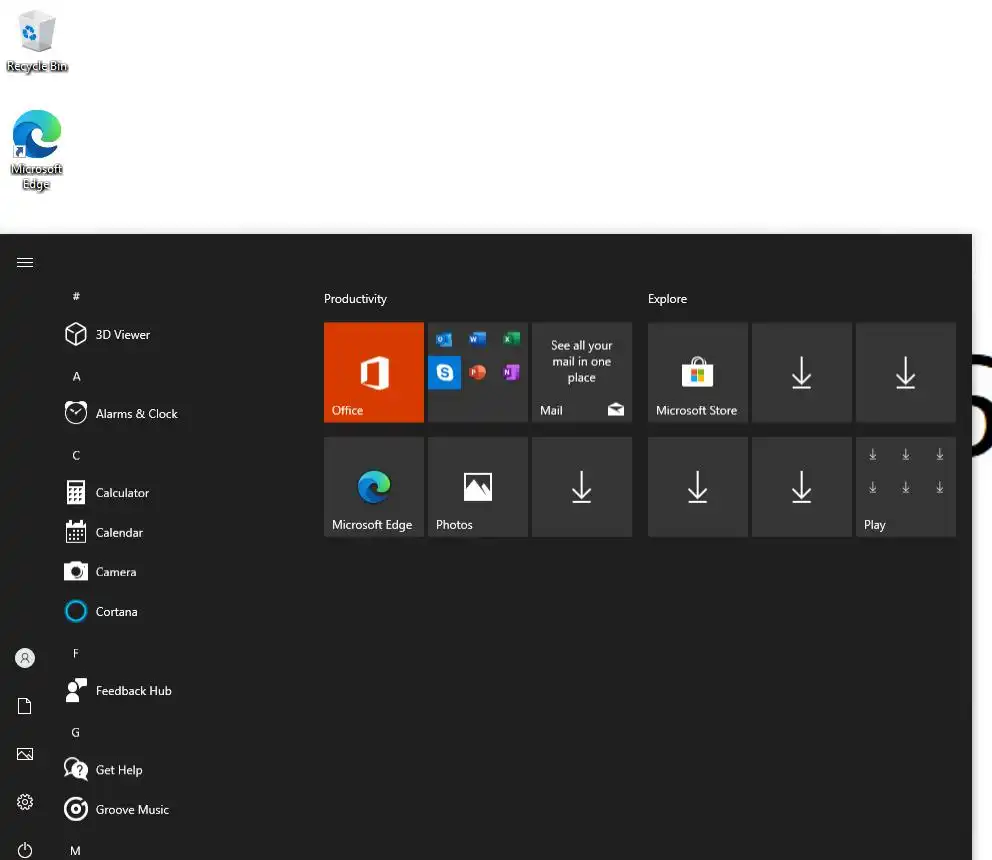The height and width of the screenshot is (860, 992).
Task: Click the letter C section header
Action: pyautogui.click(x=76, y=456)
